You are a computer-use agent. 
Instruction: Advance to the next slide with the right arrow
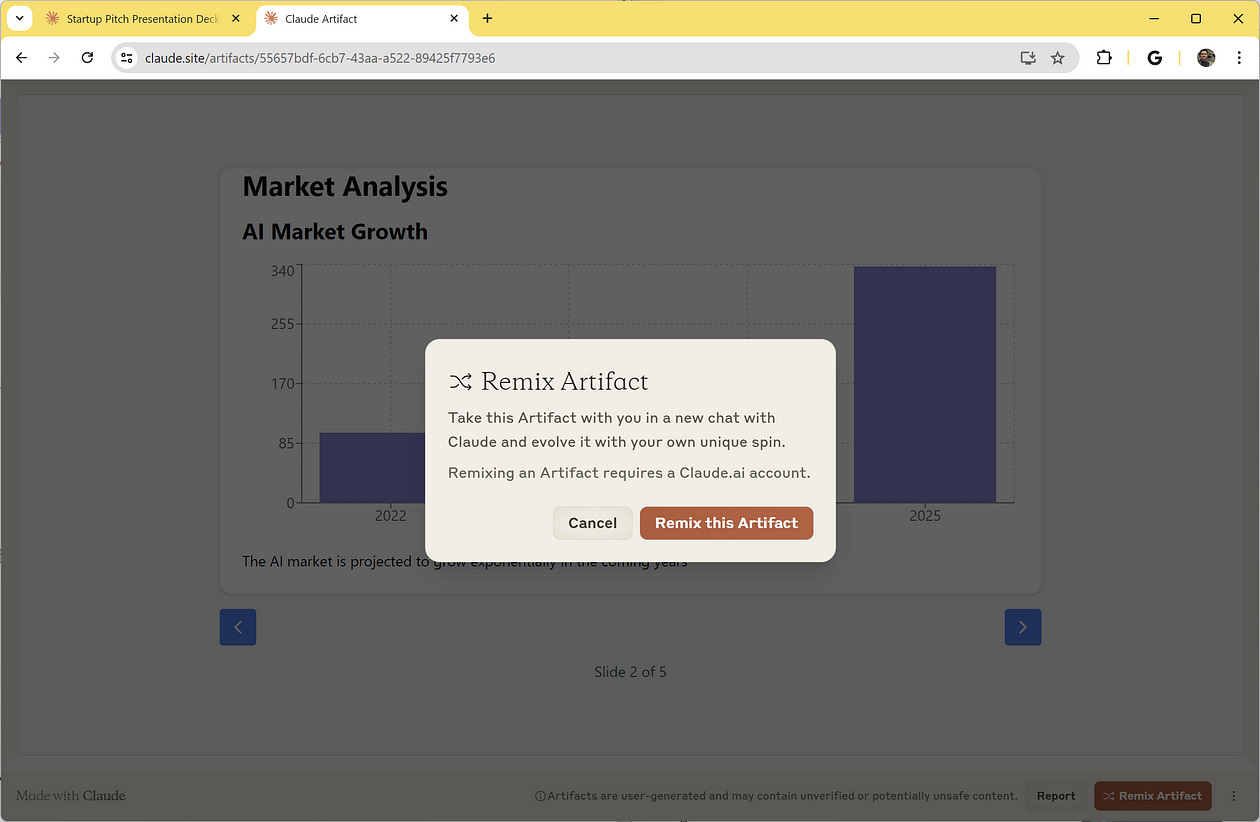(1023, 627)
